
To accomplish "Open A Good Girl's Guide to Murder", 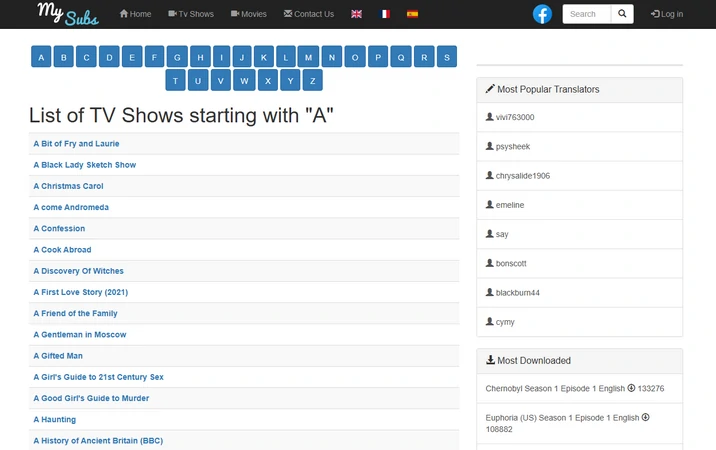I will pyautogui.click(x=91, y=398).
